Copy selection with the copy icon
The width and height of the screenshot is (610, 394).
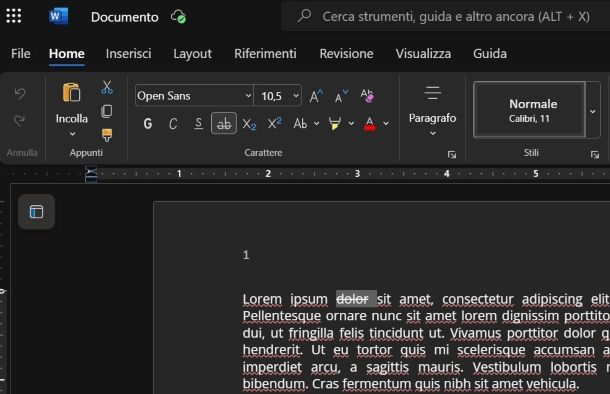click(x=107, y=111)
